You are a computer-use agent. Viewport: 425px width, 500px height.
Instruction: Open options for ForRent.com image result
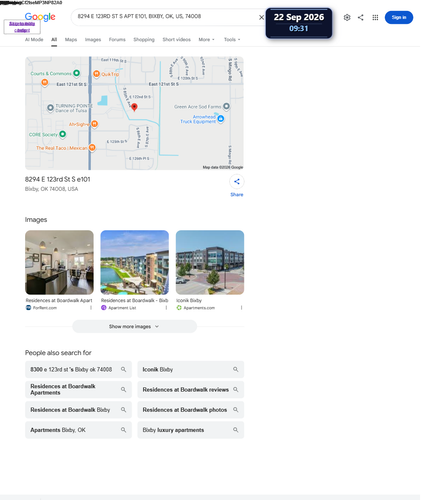click(91, 308)
